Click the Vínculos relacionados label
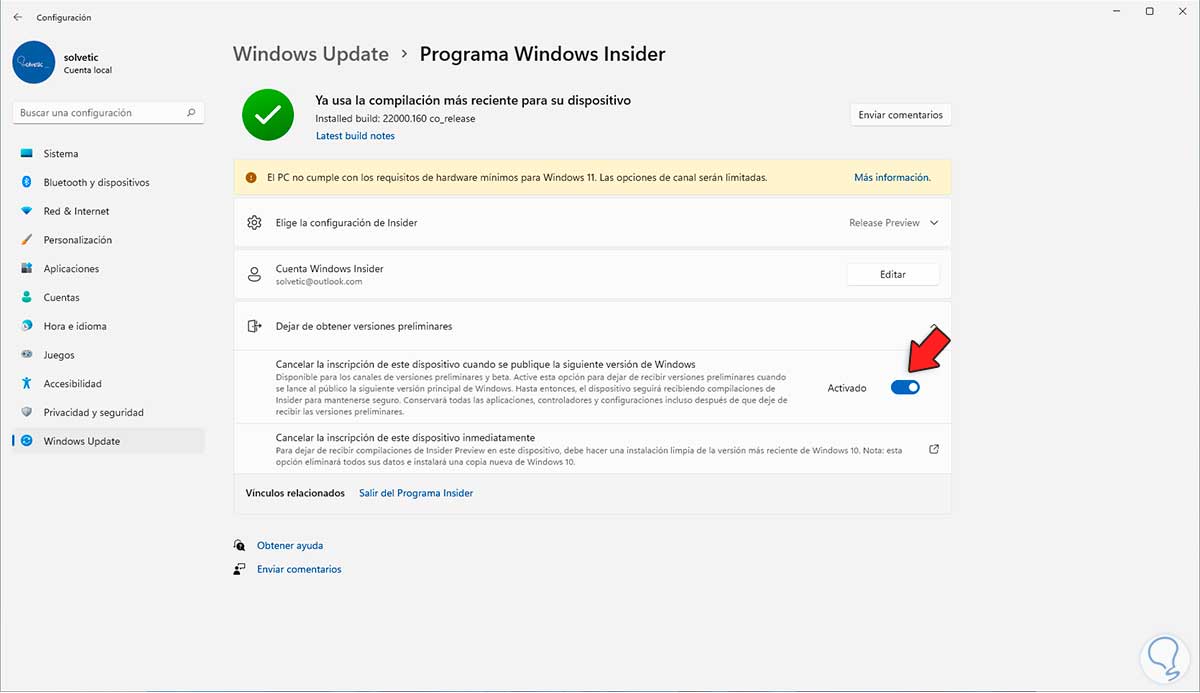This screenshot has height=693, width=1200. pyautogui.click(x=295, y=493)
